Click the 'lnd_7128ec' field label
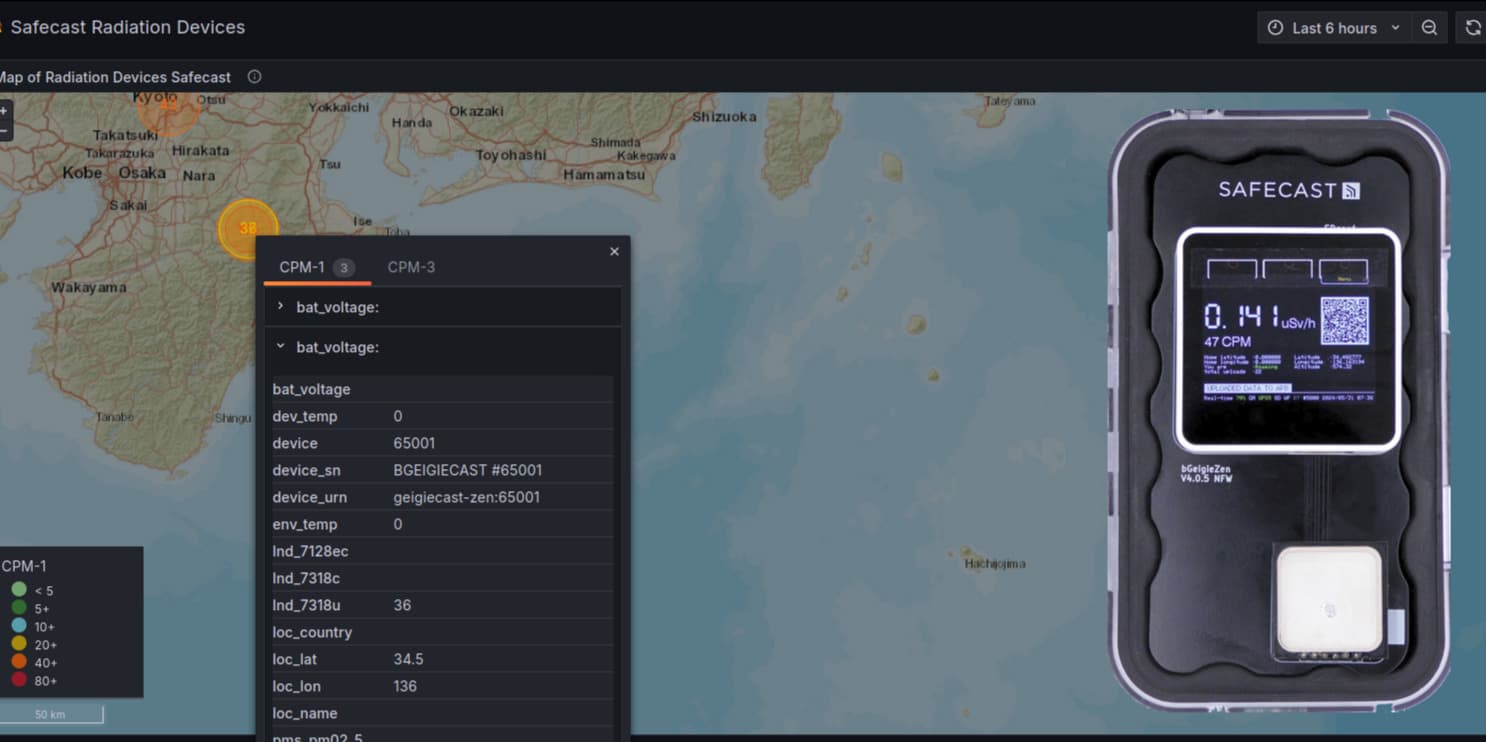Image resolution: width=1486 pixels, height=742 pixels. [x=310, y=551]
